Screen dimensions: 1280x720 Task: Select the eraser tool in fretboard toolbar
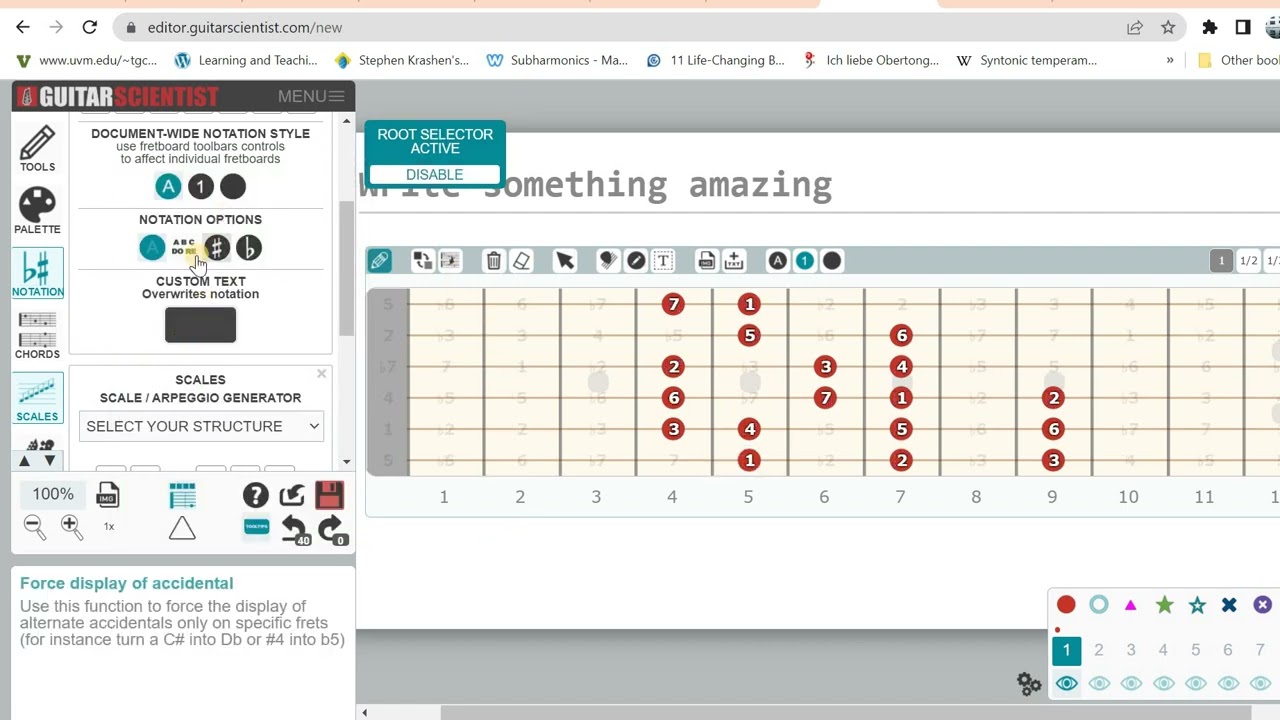(x=521, y=261)
